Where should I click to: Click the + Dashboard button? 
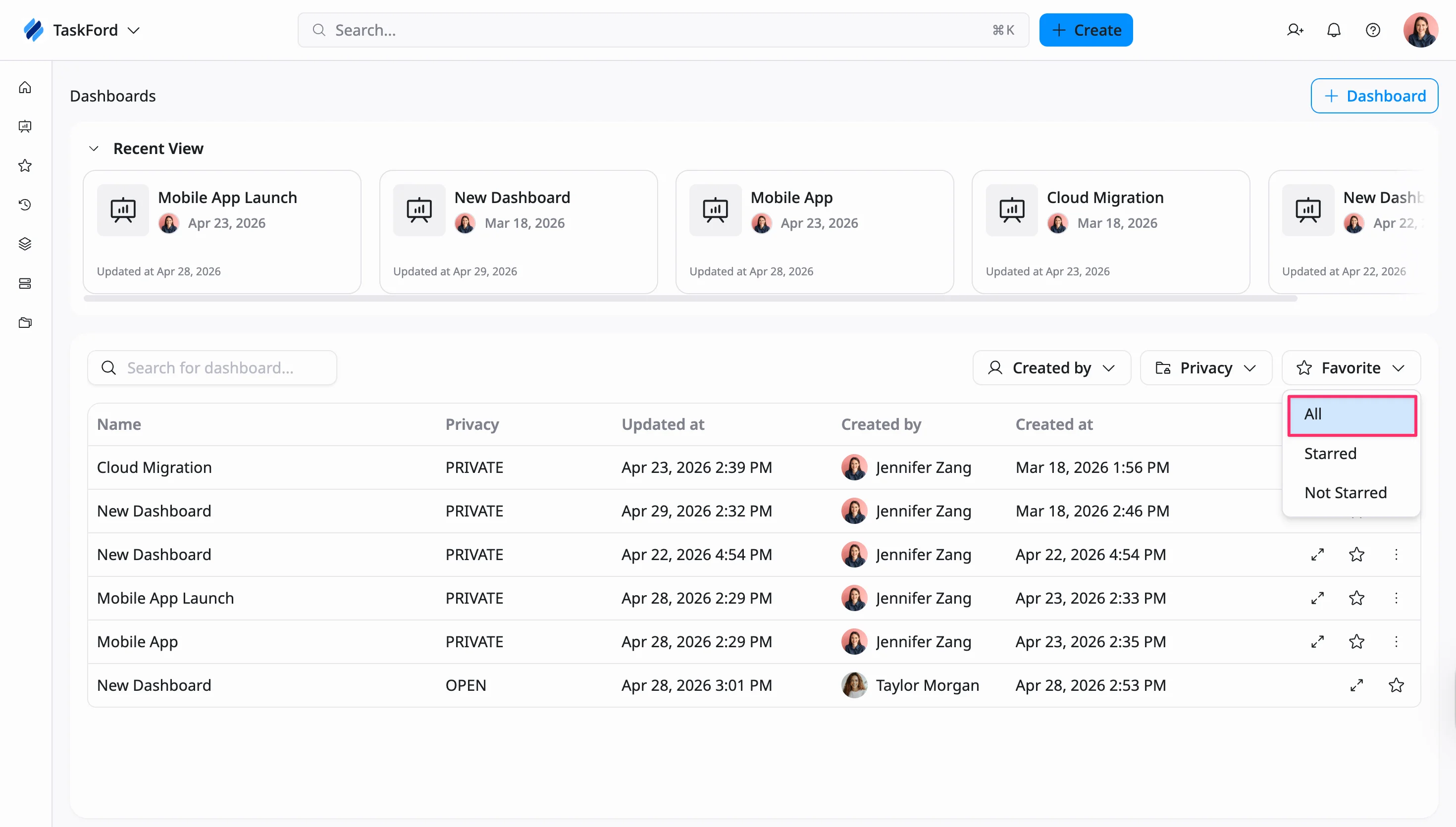tap(1374, 96)
